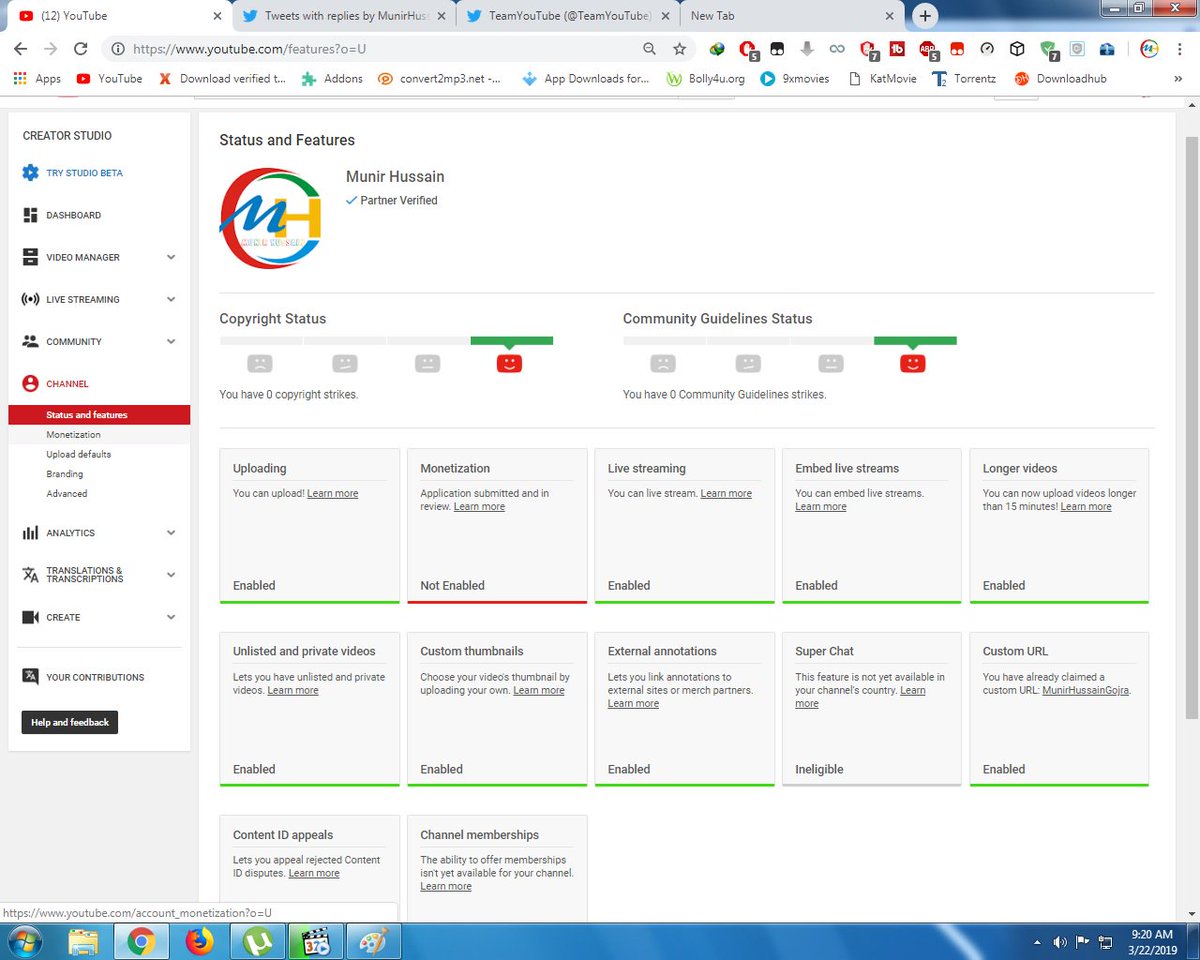Click Learn more in Live streaming card
The image size is (1200, 960).
pos(726,494)
